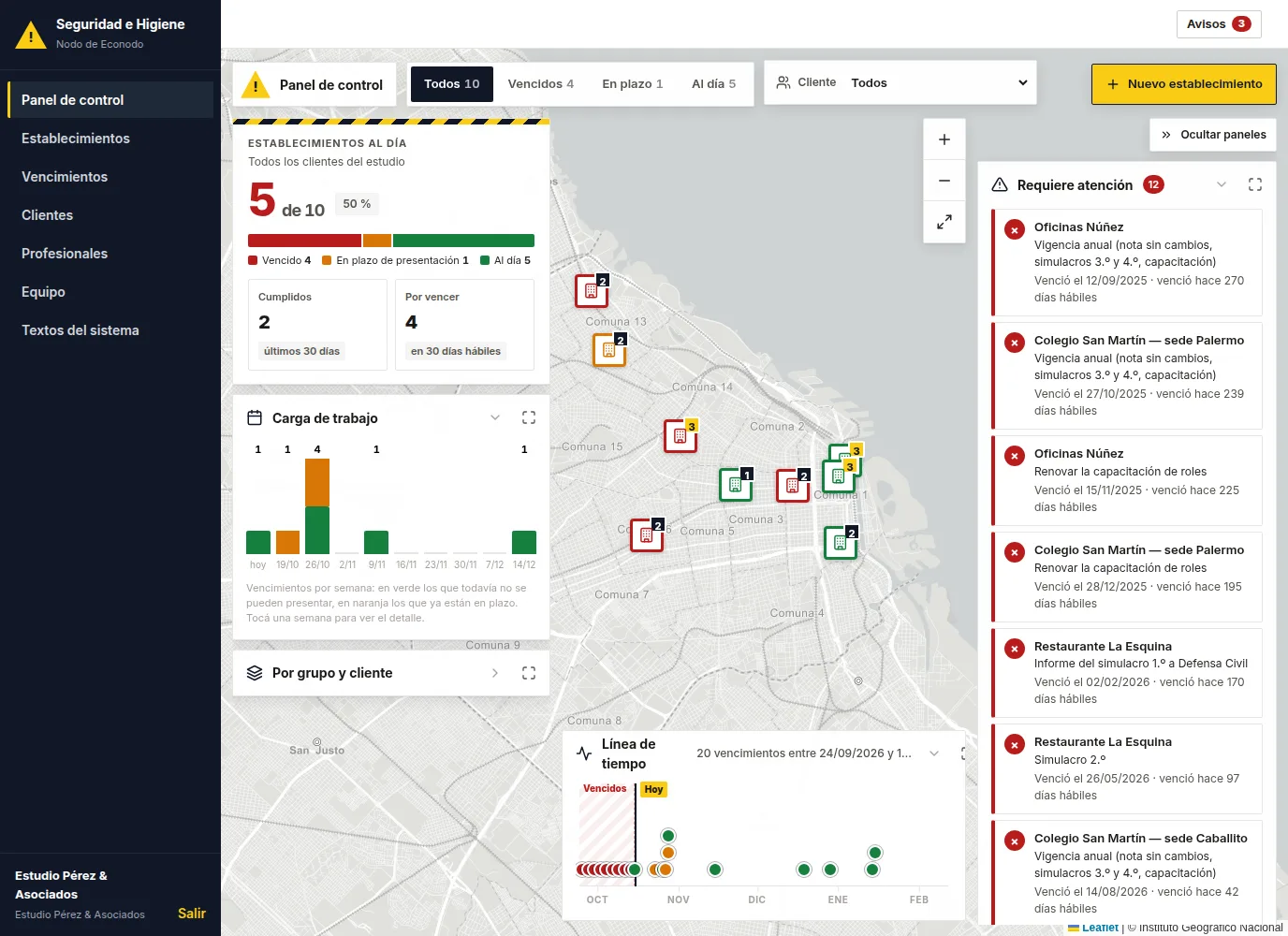Open the red map marker near Comuna 13
This screenshot has height=936, width=1288.
pos(592,290)
